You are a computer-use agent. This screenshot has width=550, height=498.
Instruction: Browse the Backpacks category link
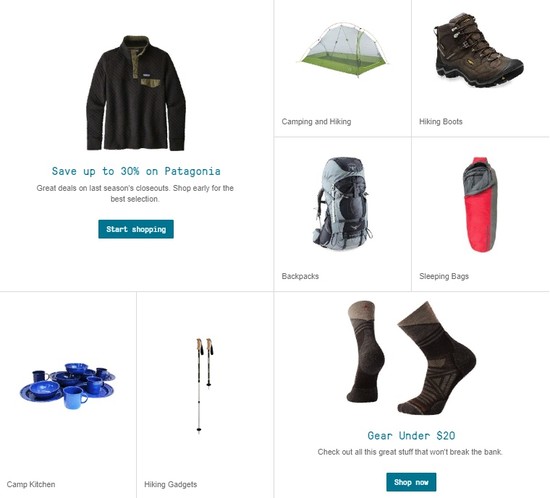pyautogui.click(x=300, y=276)
